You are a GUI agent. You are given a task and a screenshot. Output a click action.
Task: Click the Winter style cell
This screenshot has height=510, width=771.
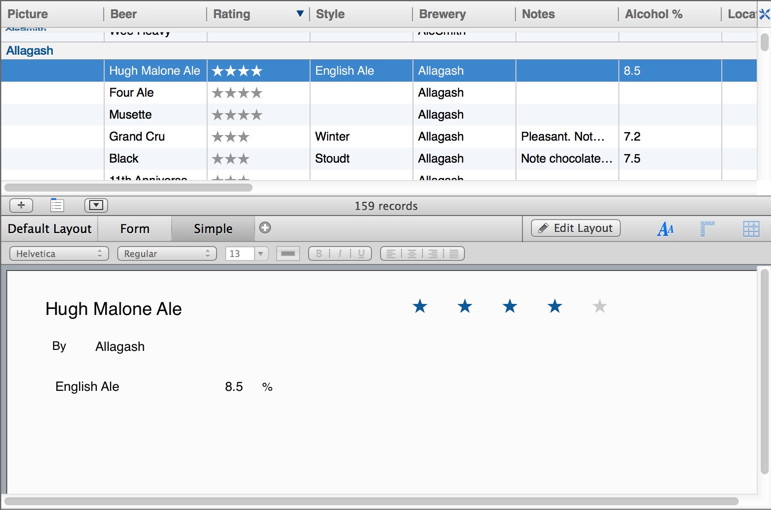click(361, 137)
